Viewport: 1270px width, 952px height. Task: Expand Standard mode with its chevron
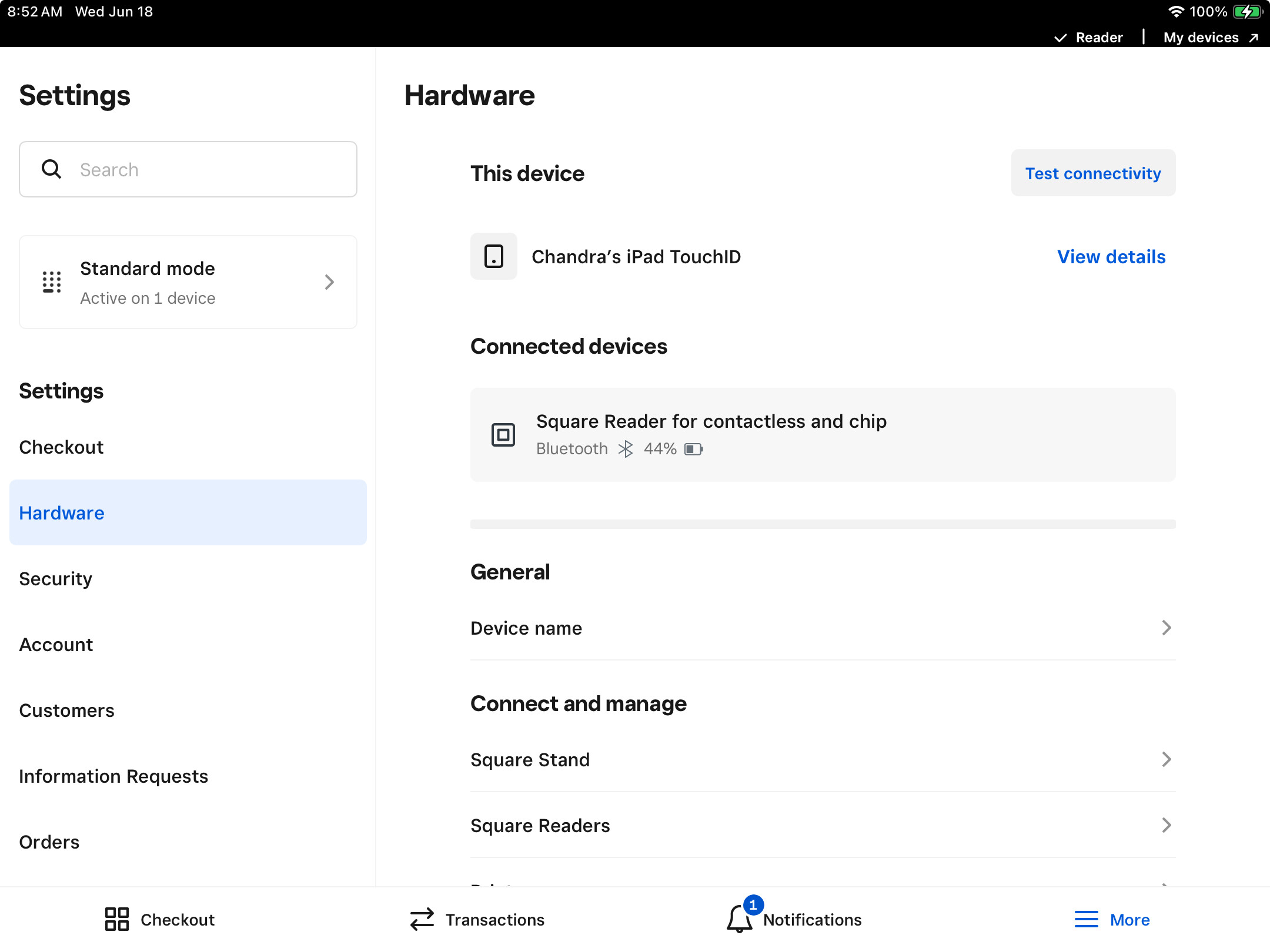pos(329,282)
